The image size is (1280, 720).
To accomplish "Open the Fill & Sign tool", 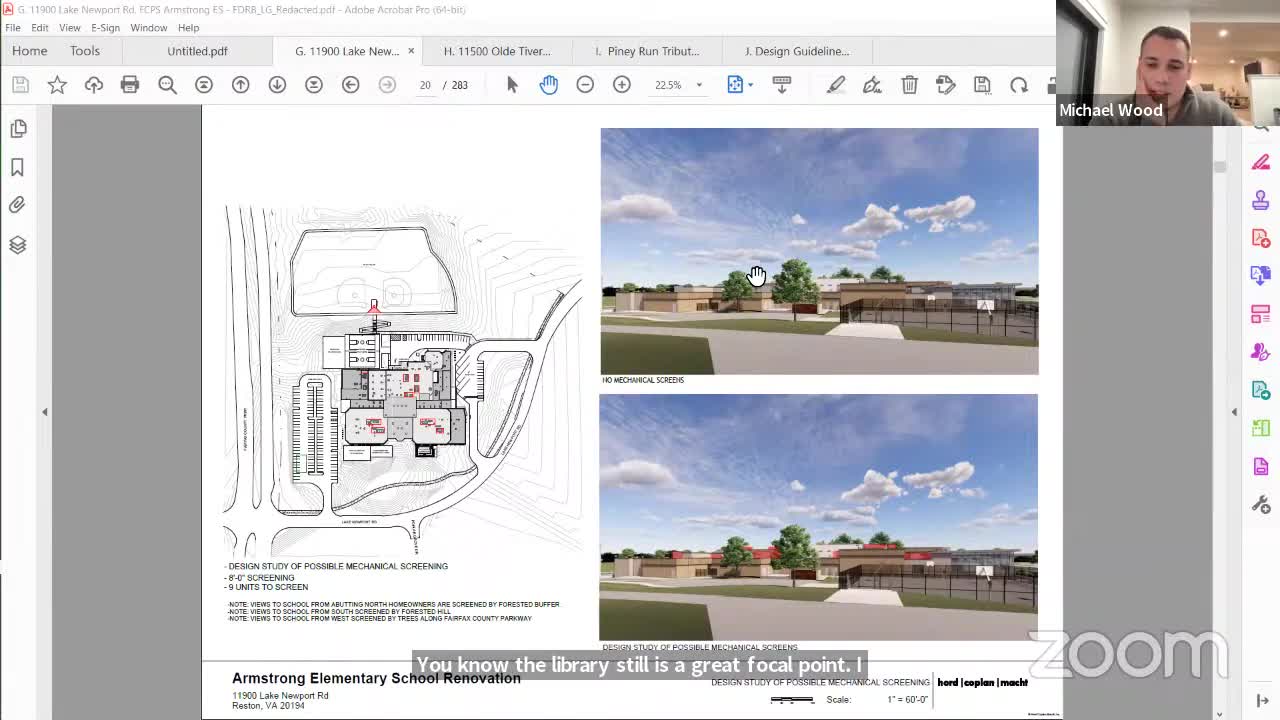I will click(1260, 352).
